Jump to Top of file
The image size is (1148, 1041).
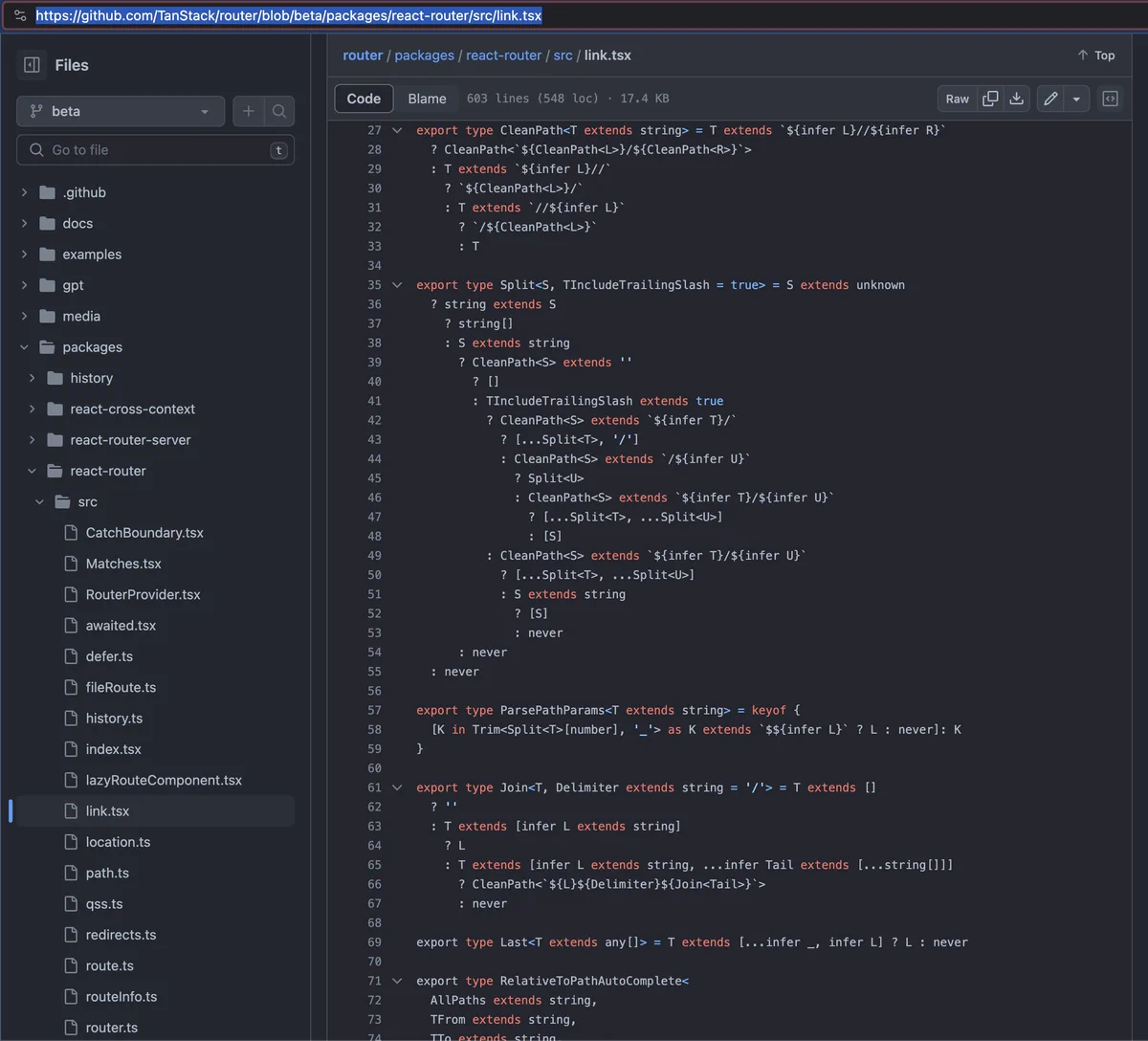pos(1096,55)
